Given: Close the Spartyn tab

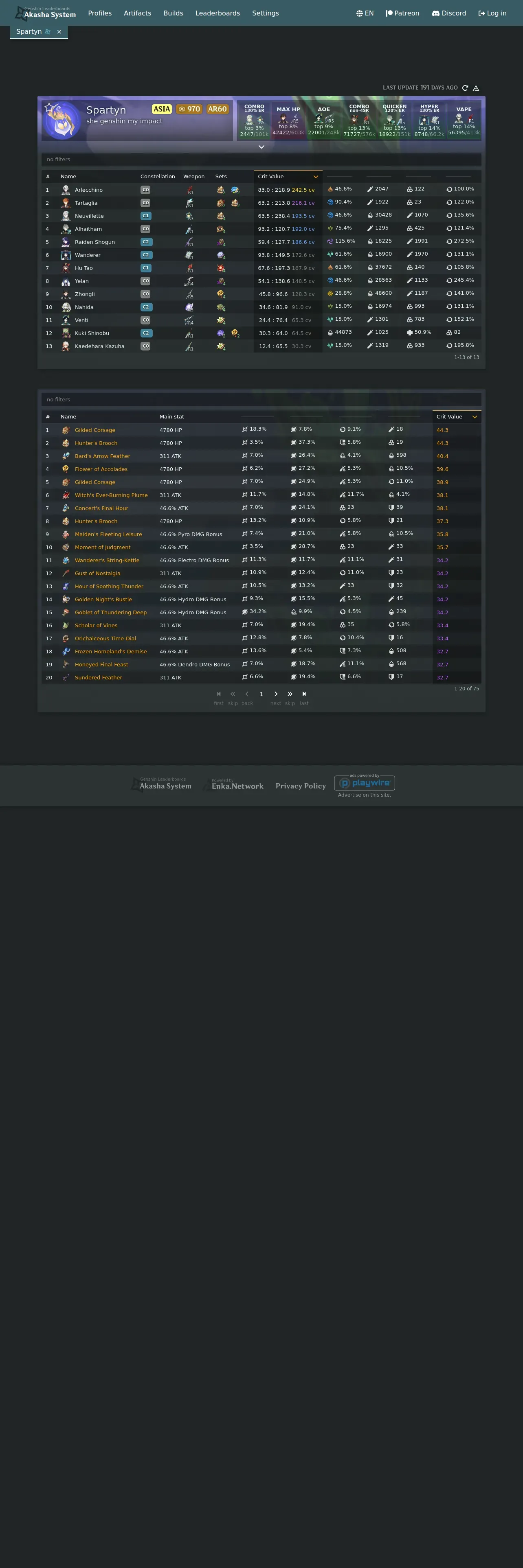Looking at the screenshot, I should [x=59, y=32].
